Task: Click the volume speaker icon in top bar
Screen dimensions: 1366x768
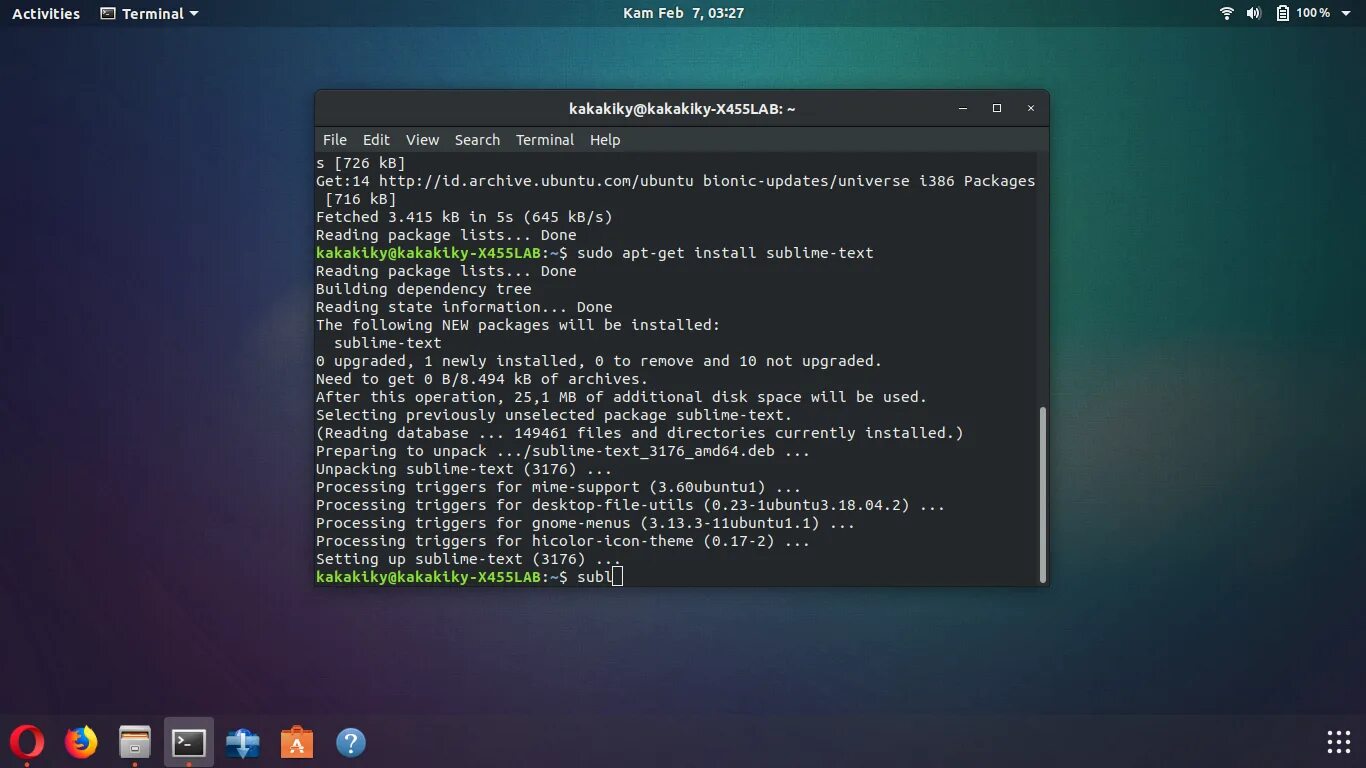Action: tap(1254, 13)
